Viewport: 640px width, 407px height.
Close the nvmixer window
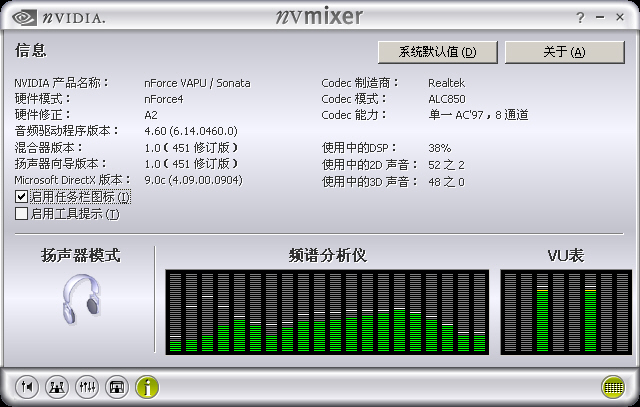[x=623, y=18]
